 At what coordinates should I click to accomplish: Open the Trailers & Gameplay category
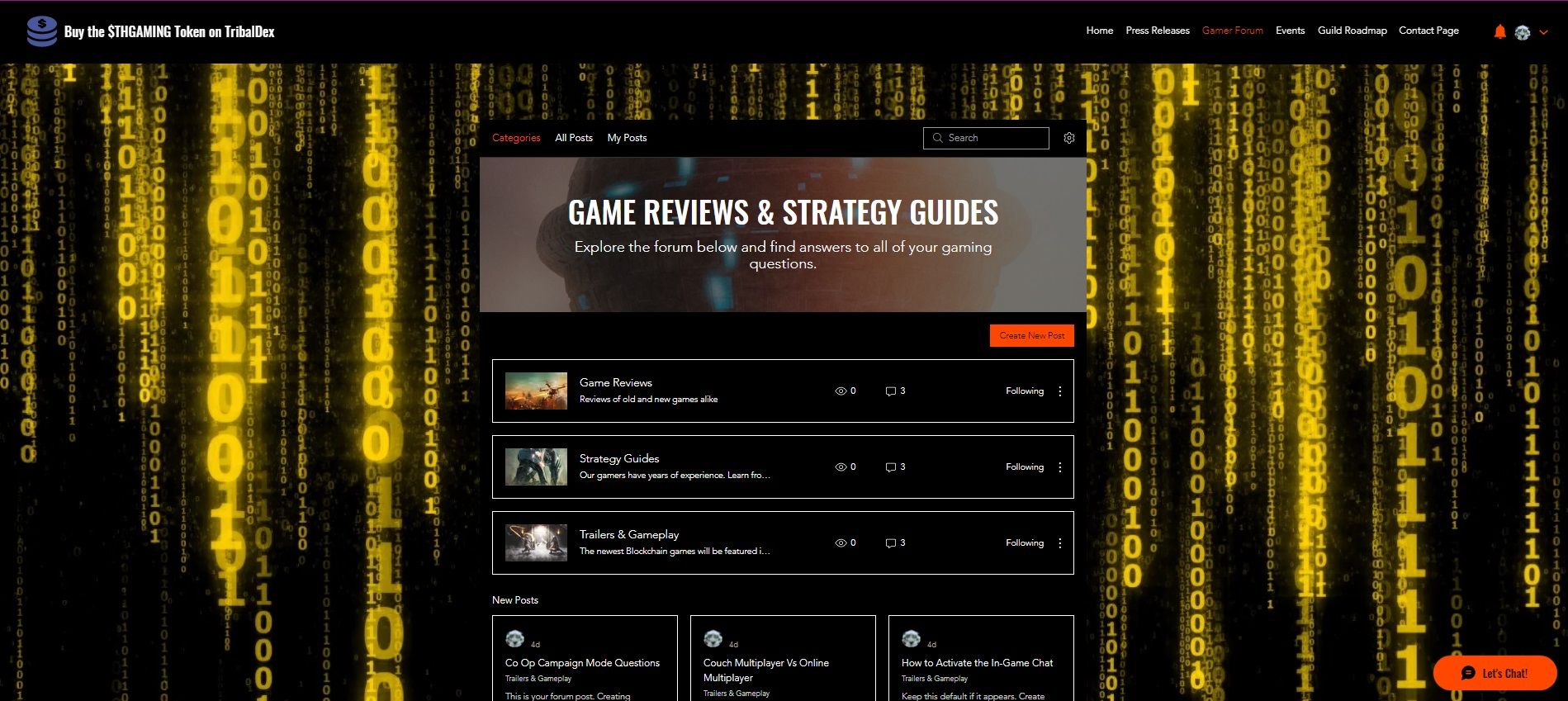point(628,534)
